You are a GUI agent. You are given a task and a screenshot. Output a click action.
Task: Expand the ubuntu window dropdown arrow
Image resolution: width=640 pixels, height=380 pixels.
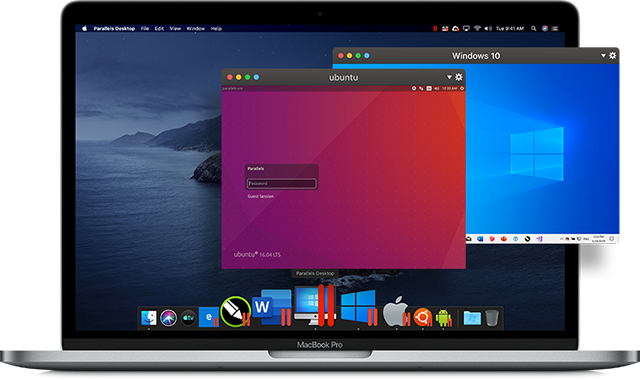click(x=449, y=77)
